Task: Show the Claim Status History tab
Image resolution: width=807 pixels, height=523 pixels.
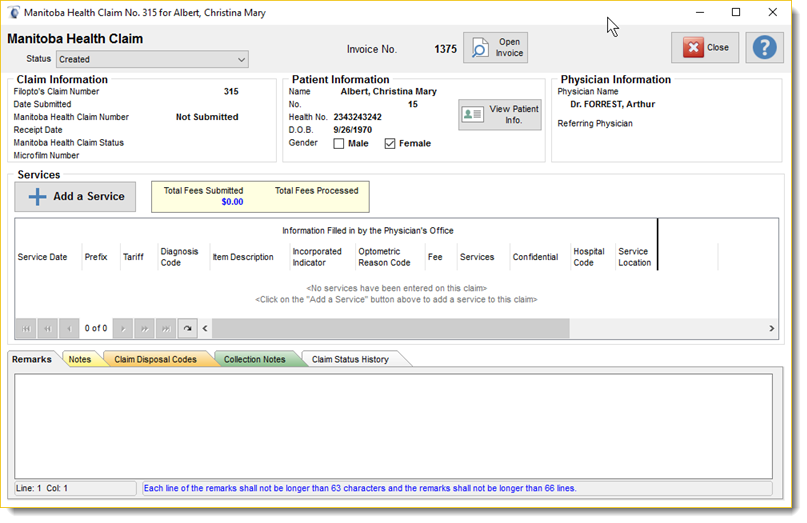Action: click(x=350, y=359)
